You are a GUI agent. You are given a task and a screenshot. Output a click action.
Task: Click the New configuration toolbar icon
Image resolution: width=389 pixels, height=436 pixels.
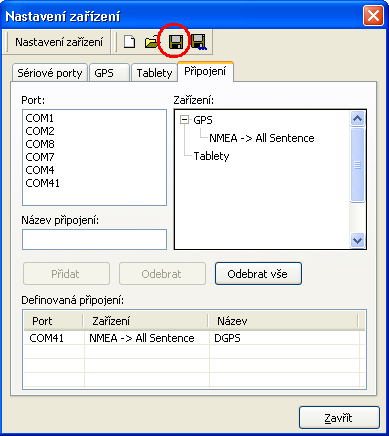pyautogui.click(x=129, y=42)
